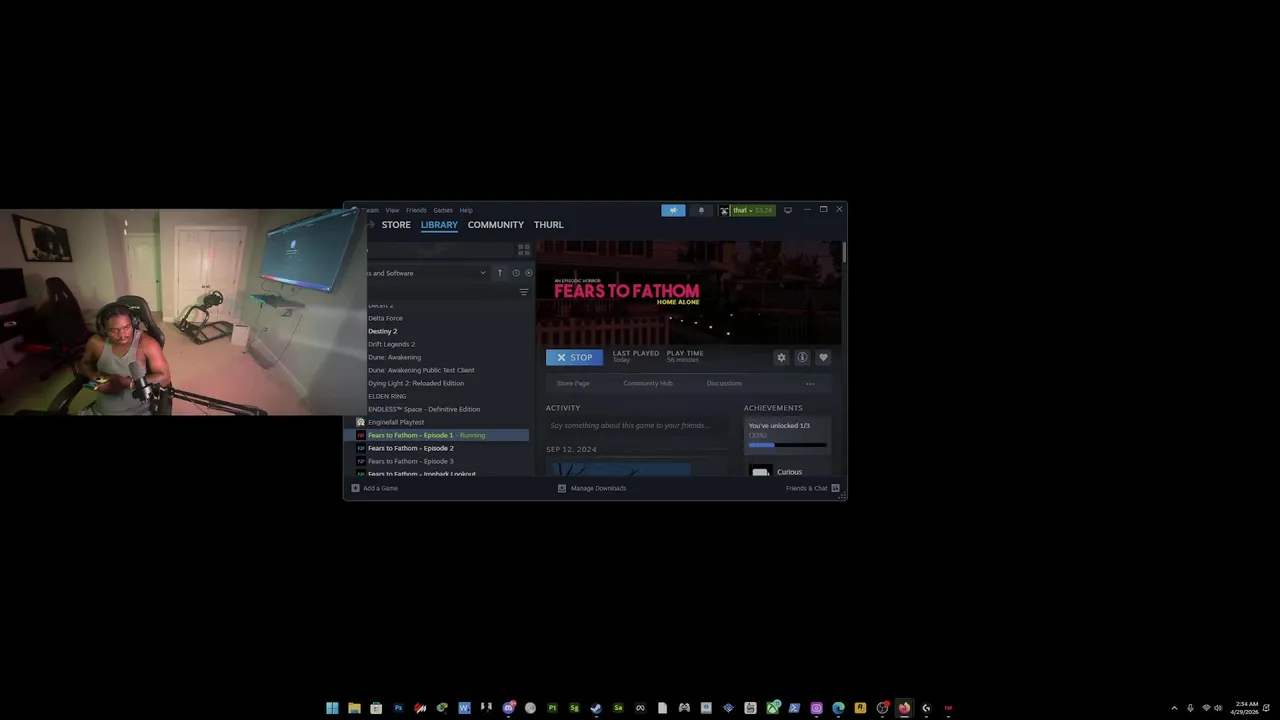Open File Explorer from the taskbar
Viewport: 1280px width, 720px height.
point(354,708)
